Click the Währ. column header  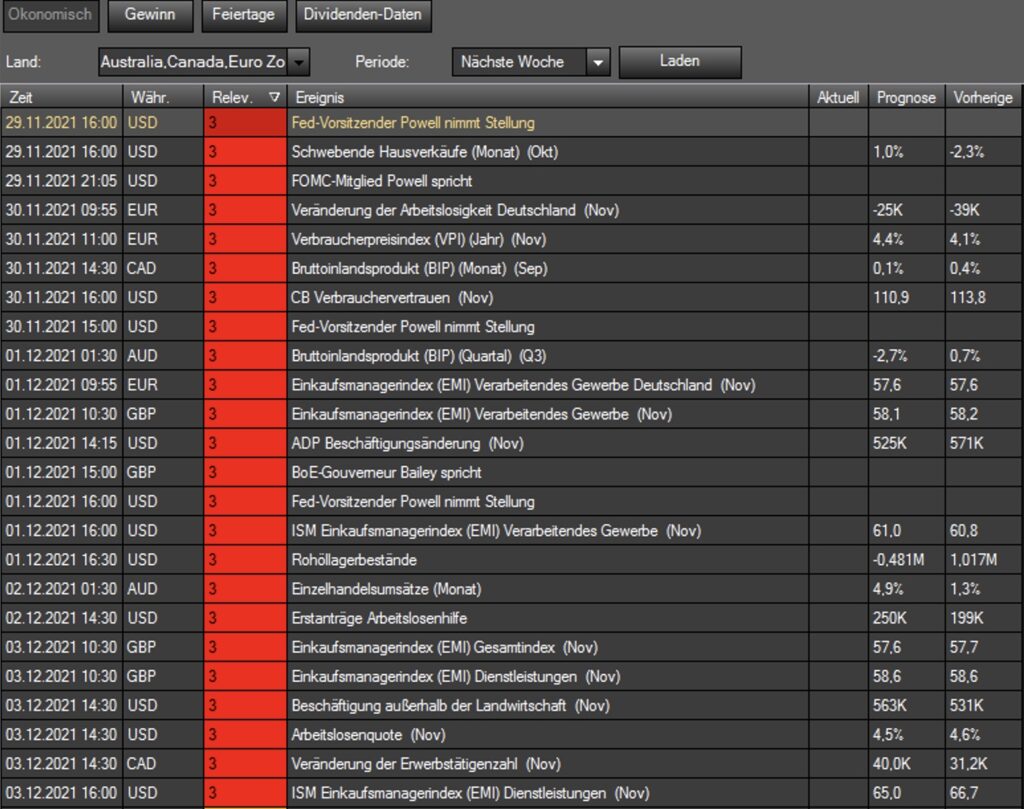(160, 98)
